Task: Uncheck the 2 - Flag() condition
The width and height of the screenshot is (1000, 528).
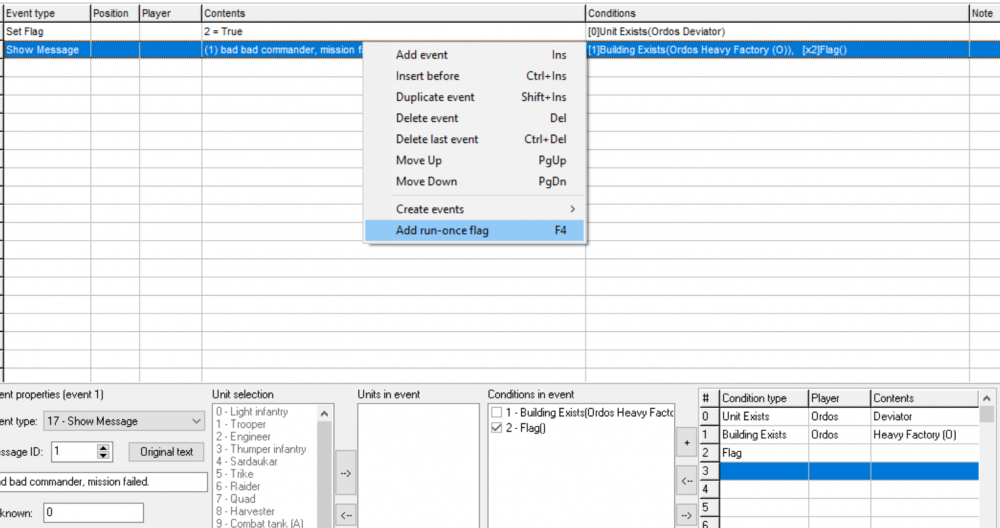Action: coord(498,428)
